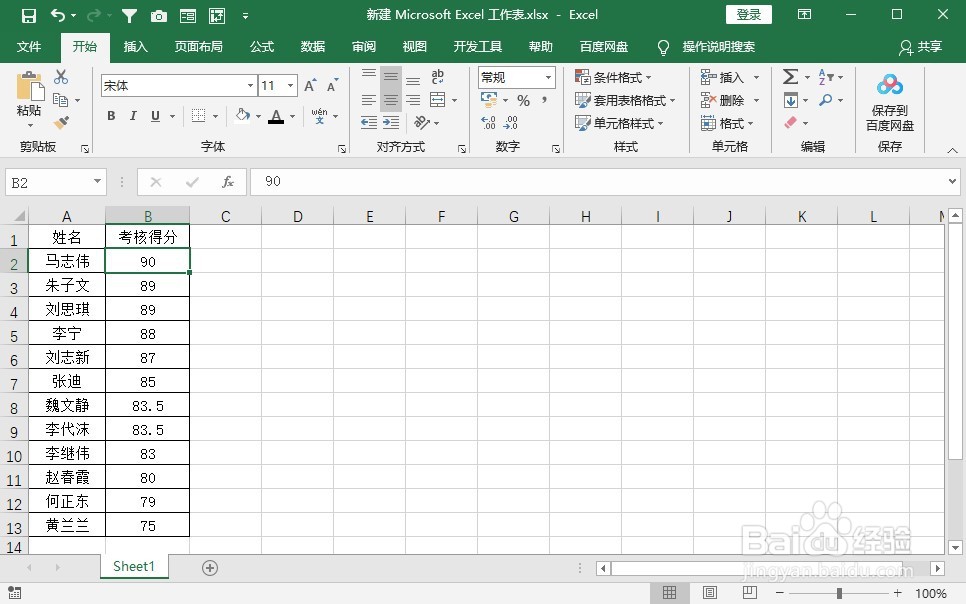Click the AutoSum sigma icon
966x604 pixels.
coord(790,76)
